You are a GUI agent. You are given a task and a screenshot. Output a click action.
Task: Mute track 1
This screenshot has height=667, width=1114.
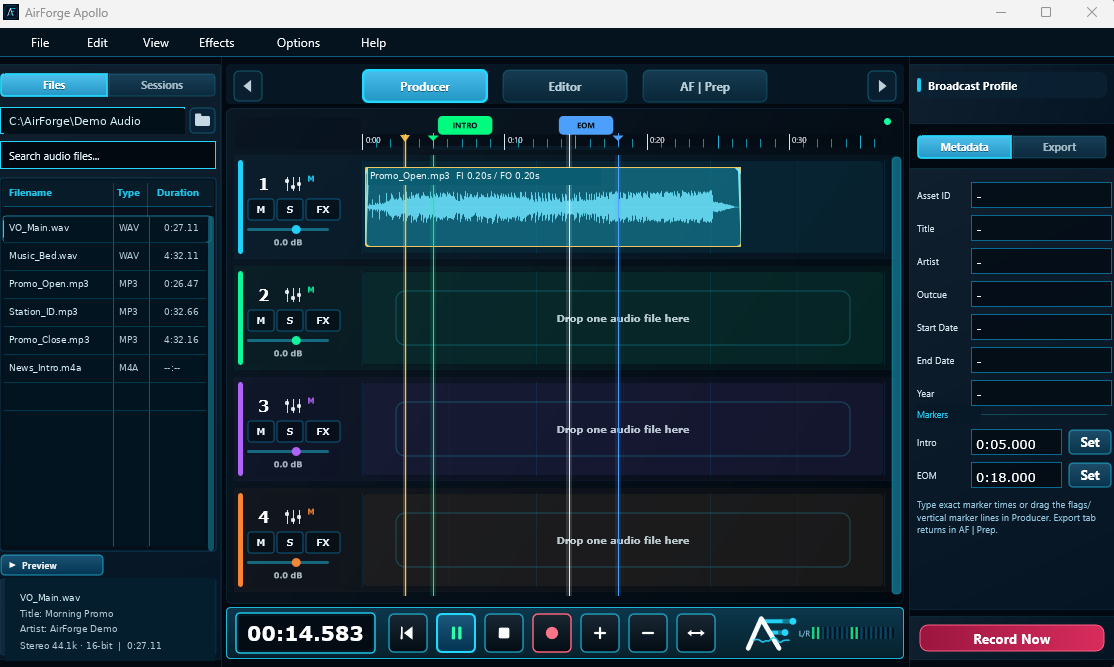click(x=261, y=210)
